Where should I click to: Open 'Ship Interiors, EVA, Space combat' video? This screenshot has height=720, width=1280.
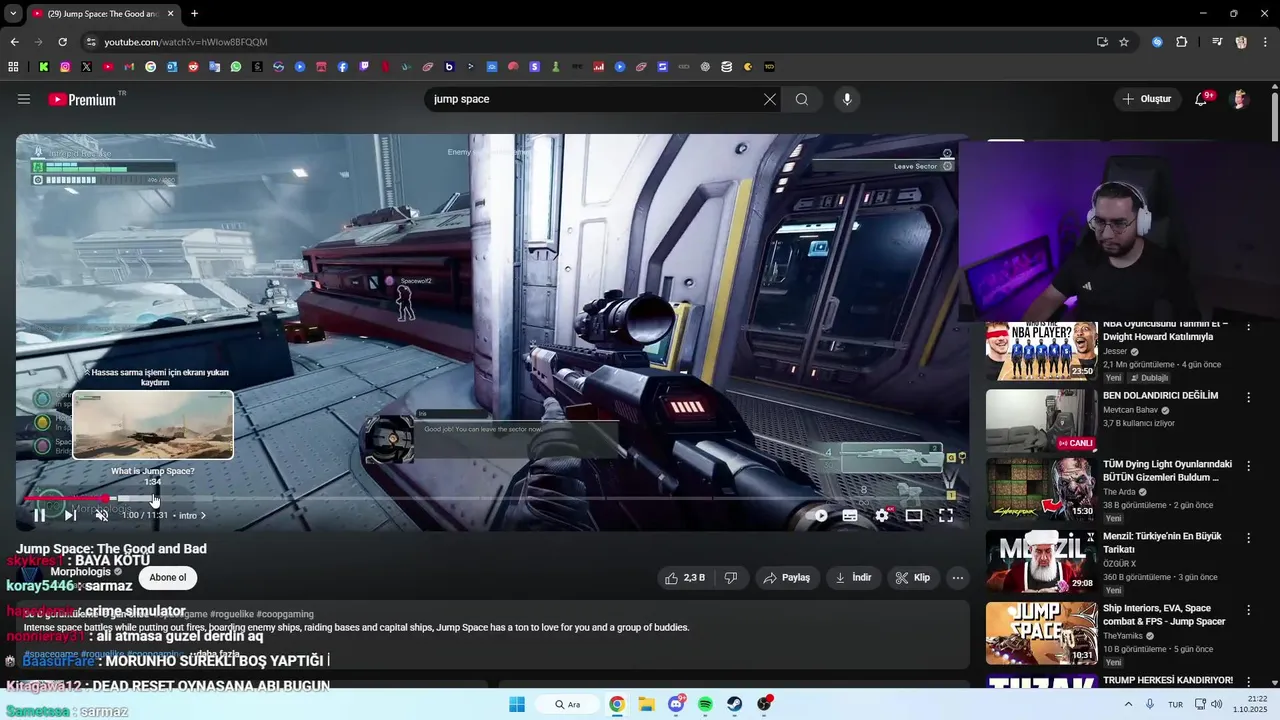1164,615
